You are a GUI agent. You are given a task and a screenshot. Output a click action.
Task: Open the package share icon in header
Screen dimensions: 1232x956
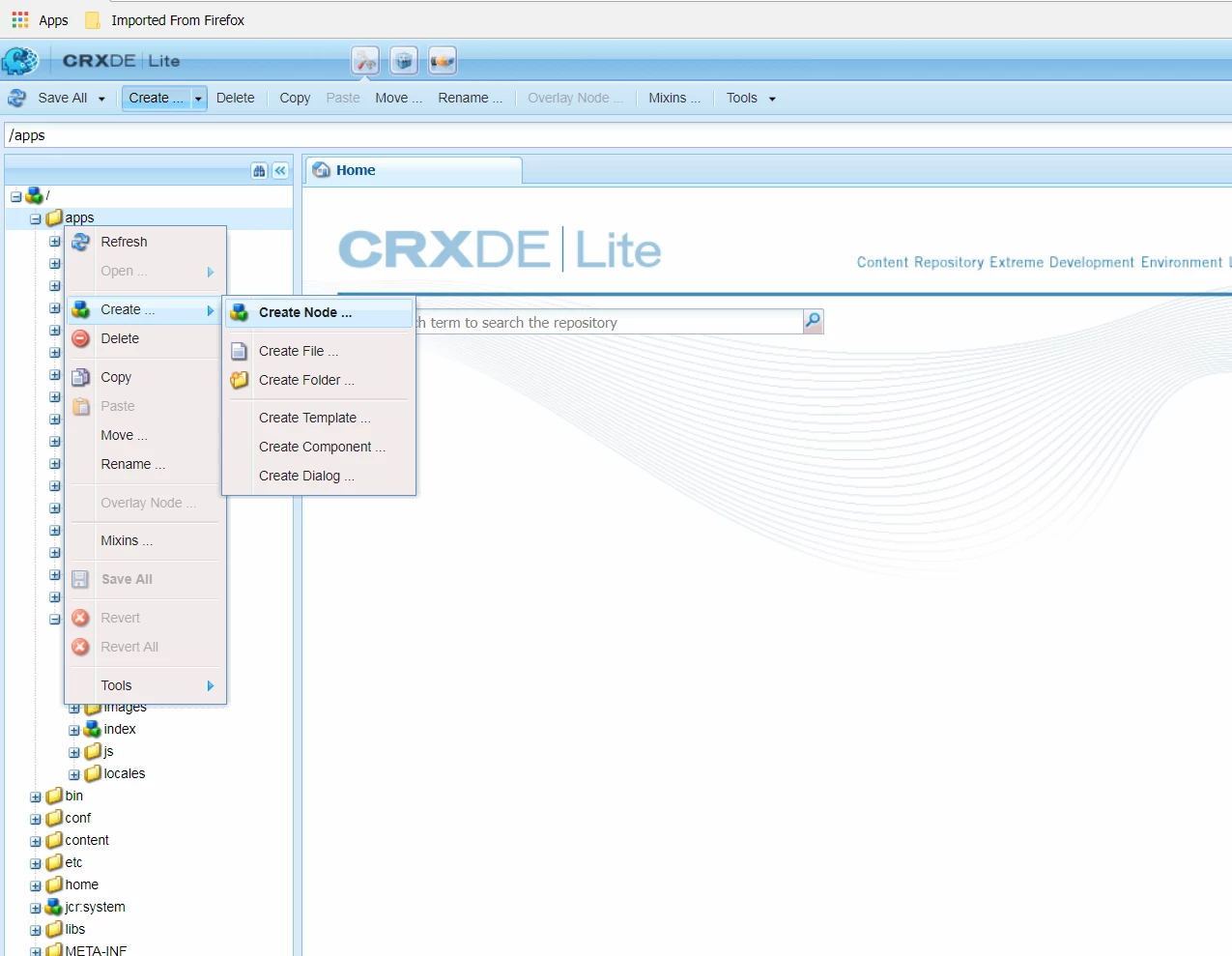point(443,61)
